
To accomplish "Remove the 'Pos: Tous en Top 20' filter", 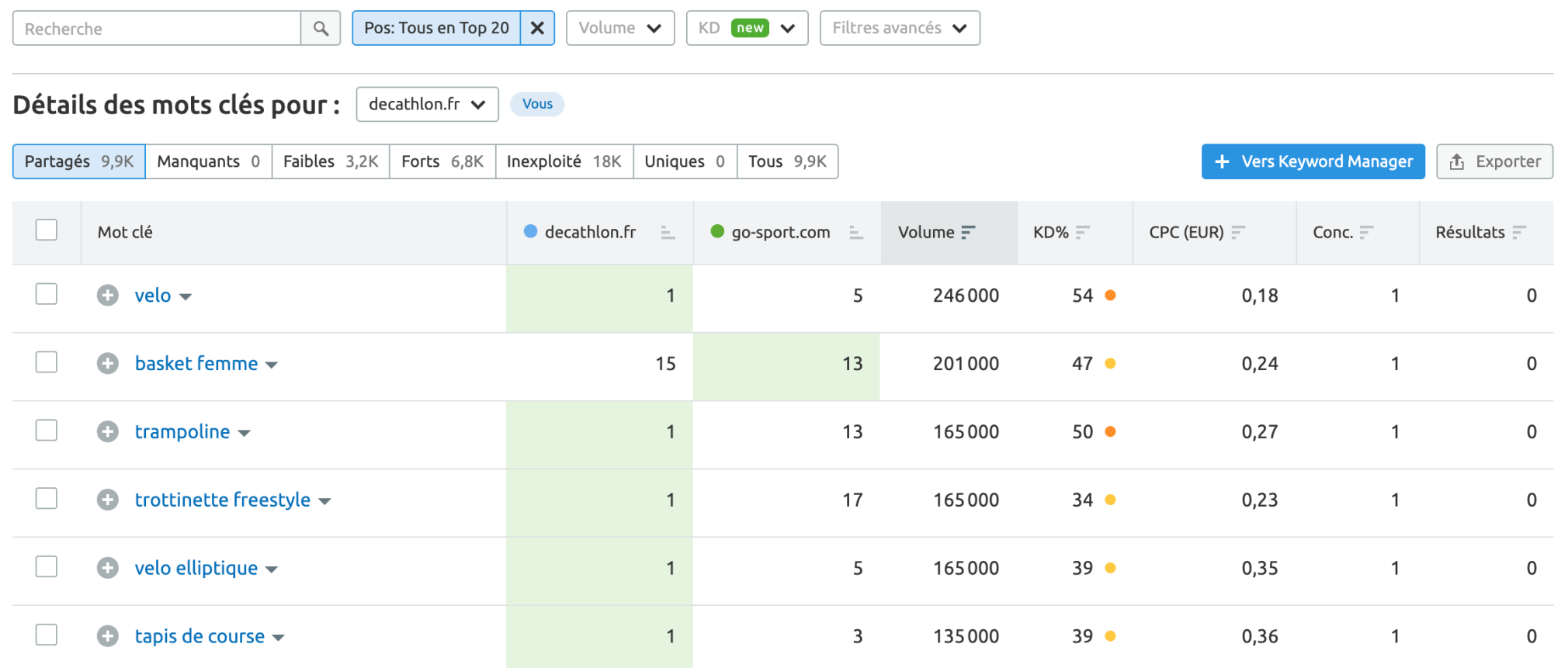I will [537, 29].
